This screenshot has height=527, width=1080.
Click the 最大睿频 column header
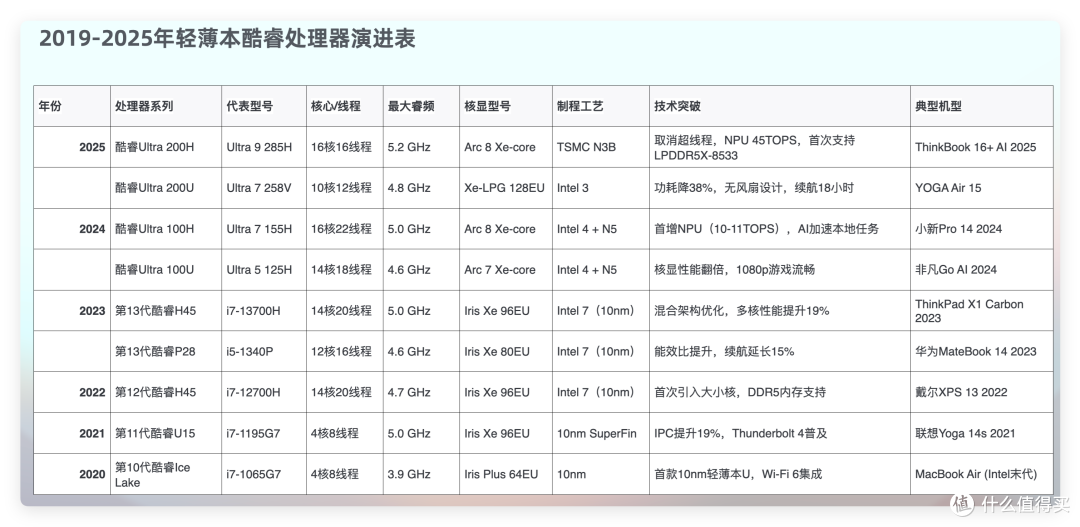tap(422, 106)
